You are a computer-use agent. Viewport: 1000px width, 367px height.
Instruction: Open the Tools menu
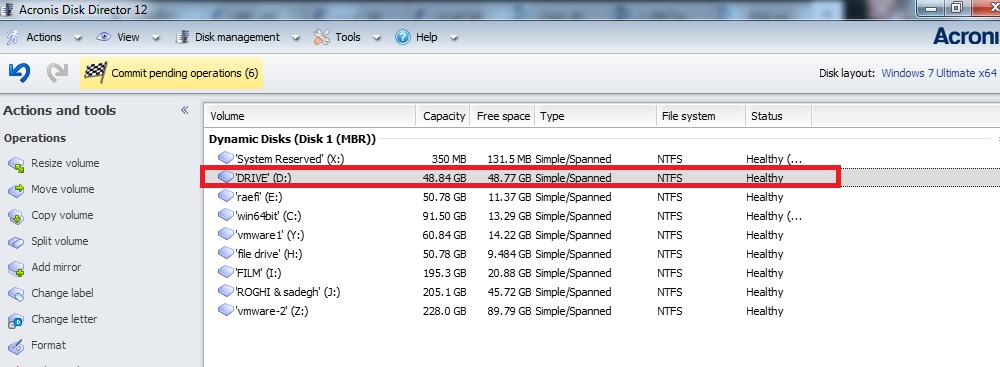[x=348, y=37]
